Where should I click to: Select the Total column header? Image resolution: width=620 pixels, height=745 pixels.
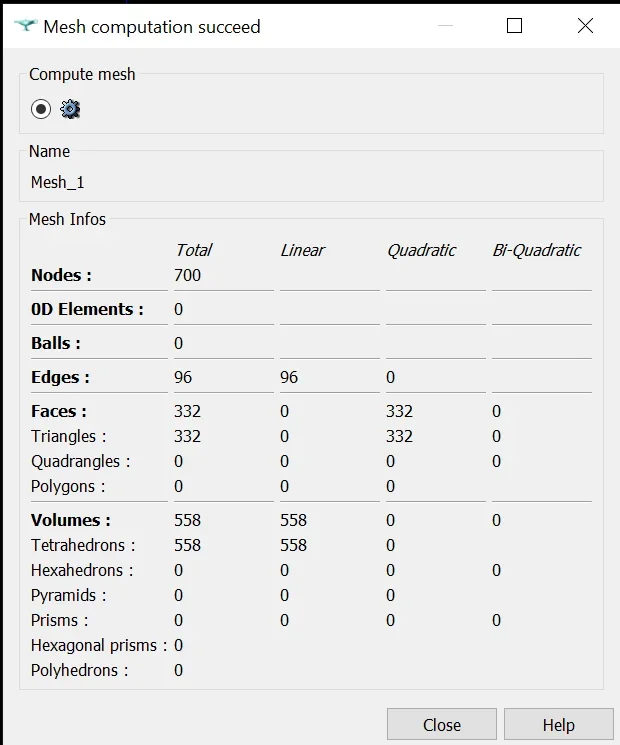click(193, 250)
